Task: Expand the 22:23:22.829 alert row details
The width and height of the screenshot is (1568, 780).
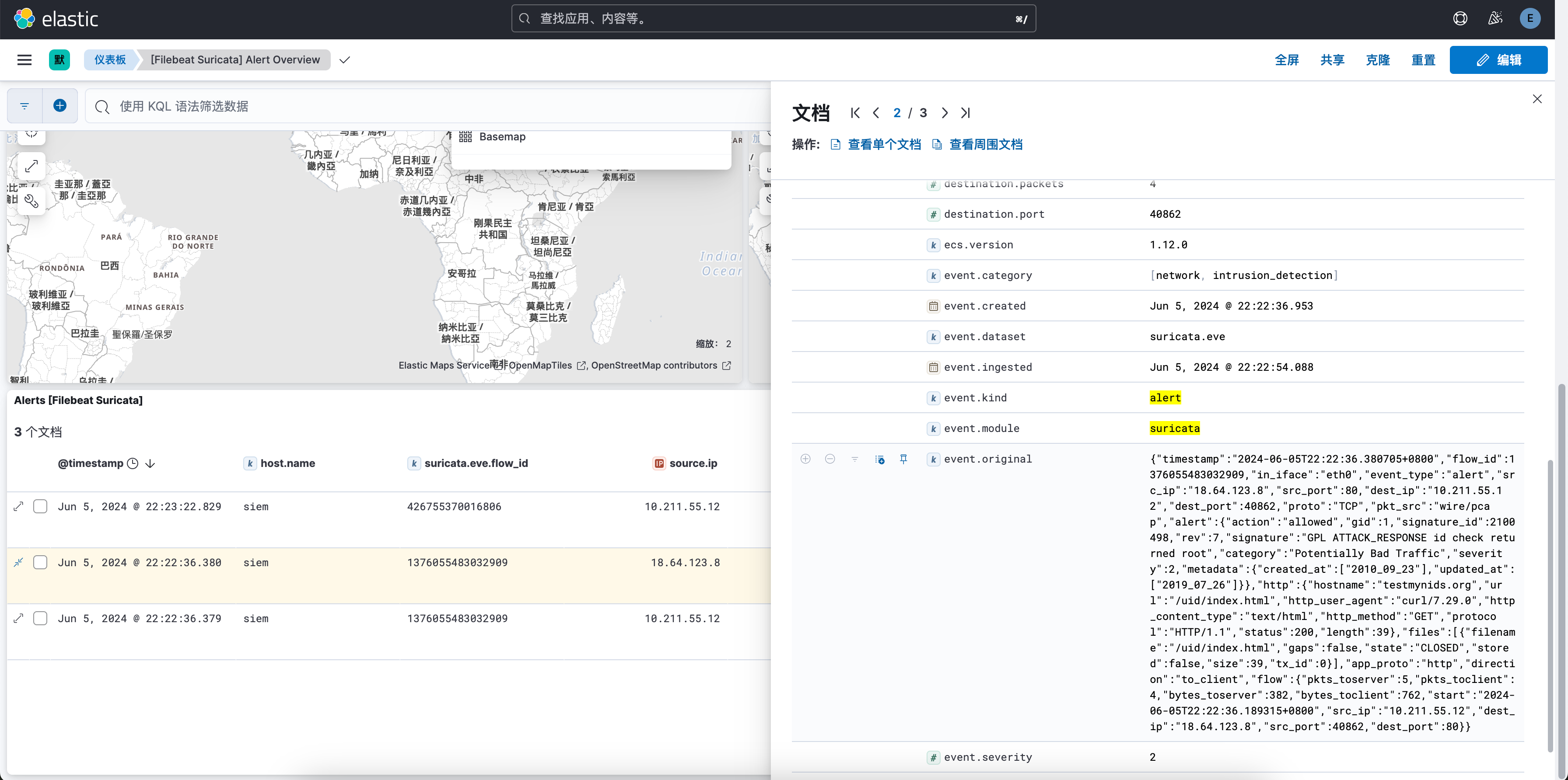Action: pyautogui.click(x=19, y=506)
